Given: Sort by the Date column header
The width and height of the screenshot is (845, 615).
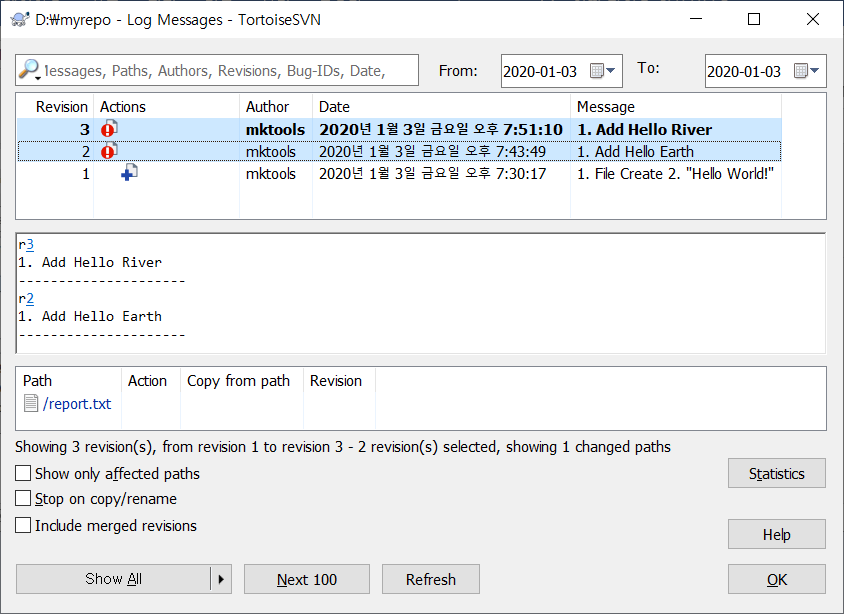Looking at the screenshot, I should pos(441,107).
